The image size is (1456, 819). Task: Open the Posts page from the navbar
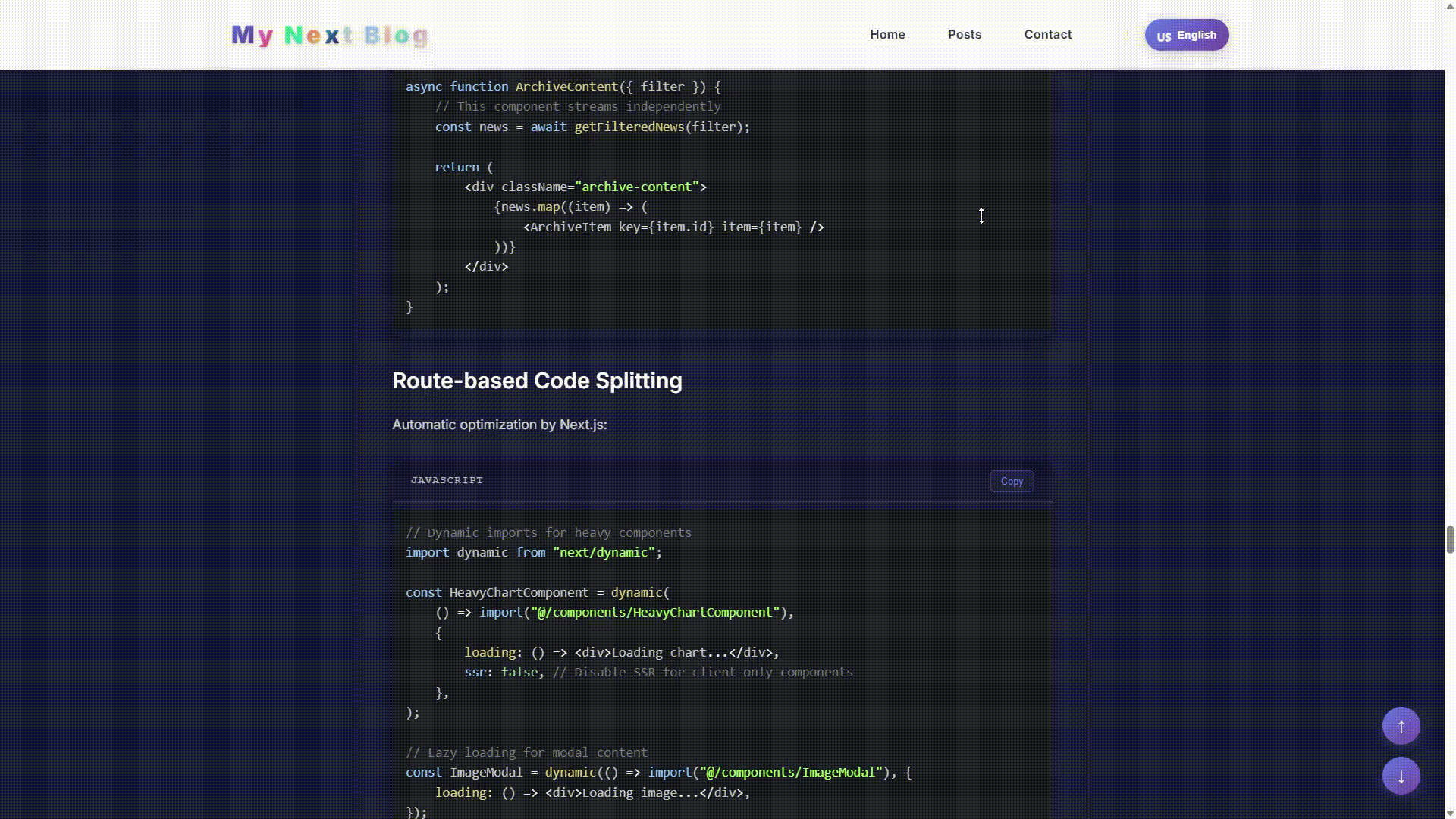coord(964,34)
